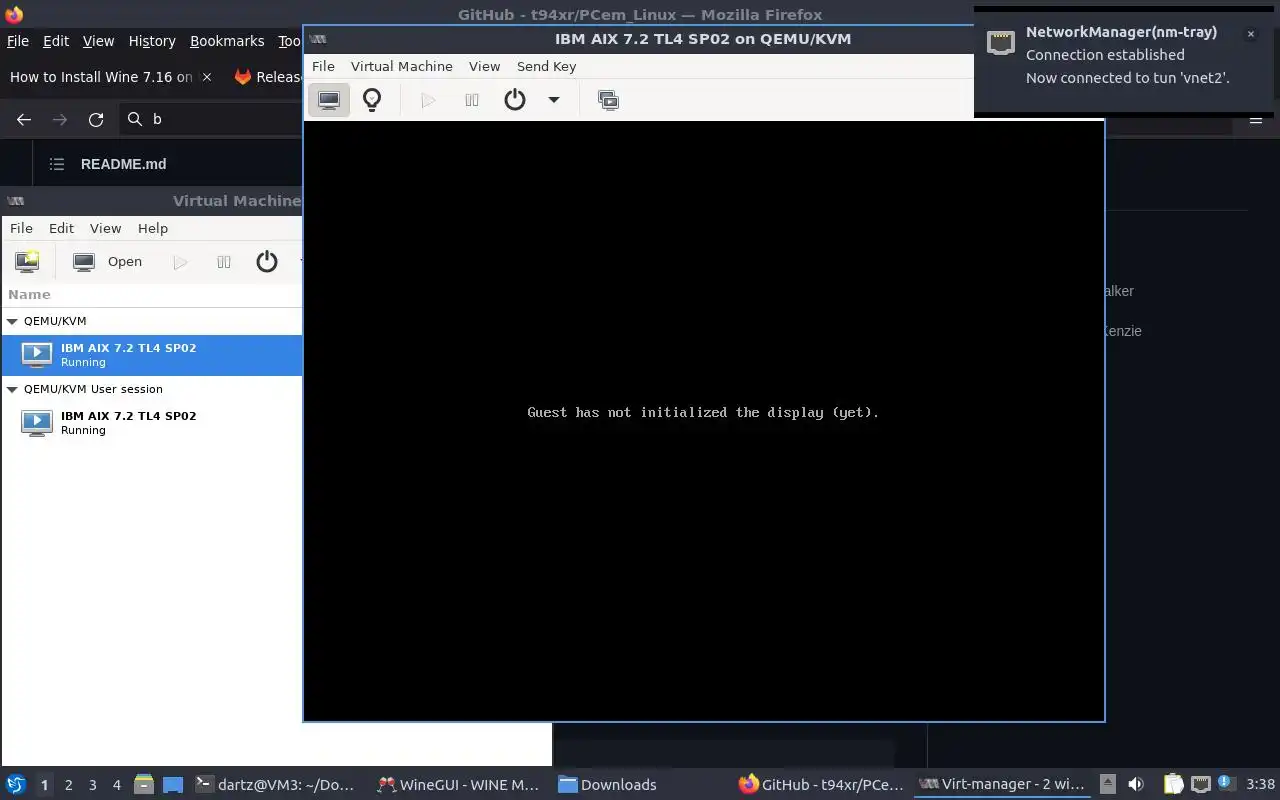Dismiss the NetworkManager notification
This screenshot has height=800, width=1280.
[1250, 34]
